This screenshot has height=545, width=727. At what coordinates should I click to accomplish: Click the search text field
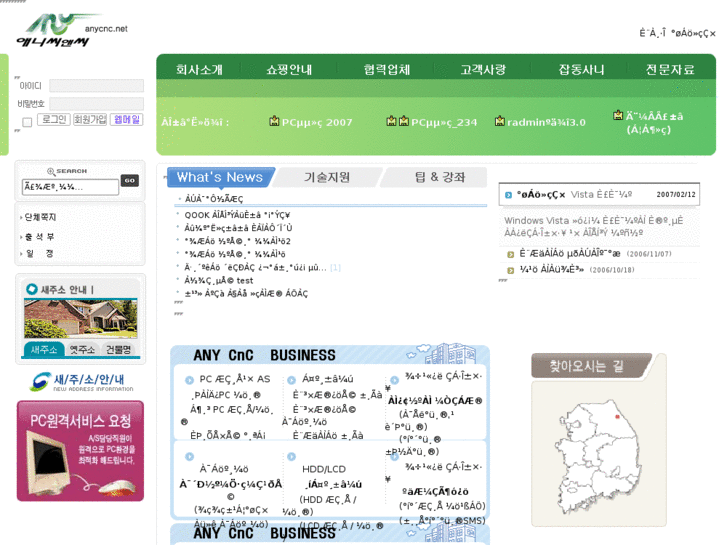(x=70, y=187)
